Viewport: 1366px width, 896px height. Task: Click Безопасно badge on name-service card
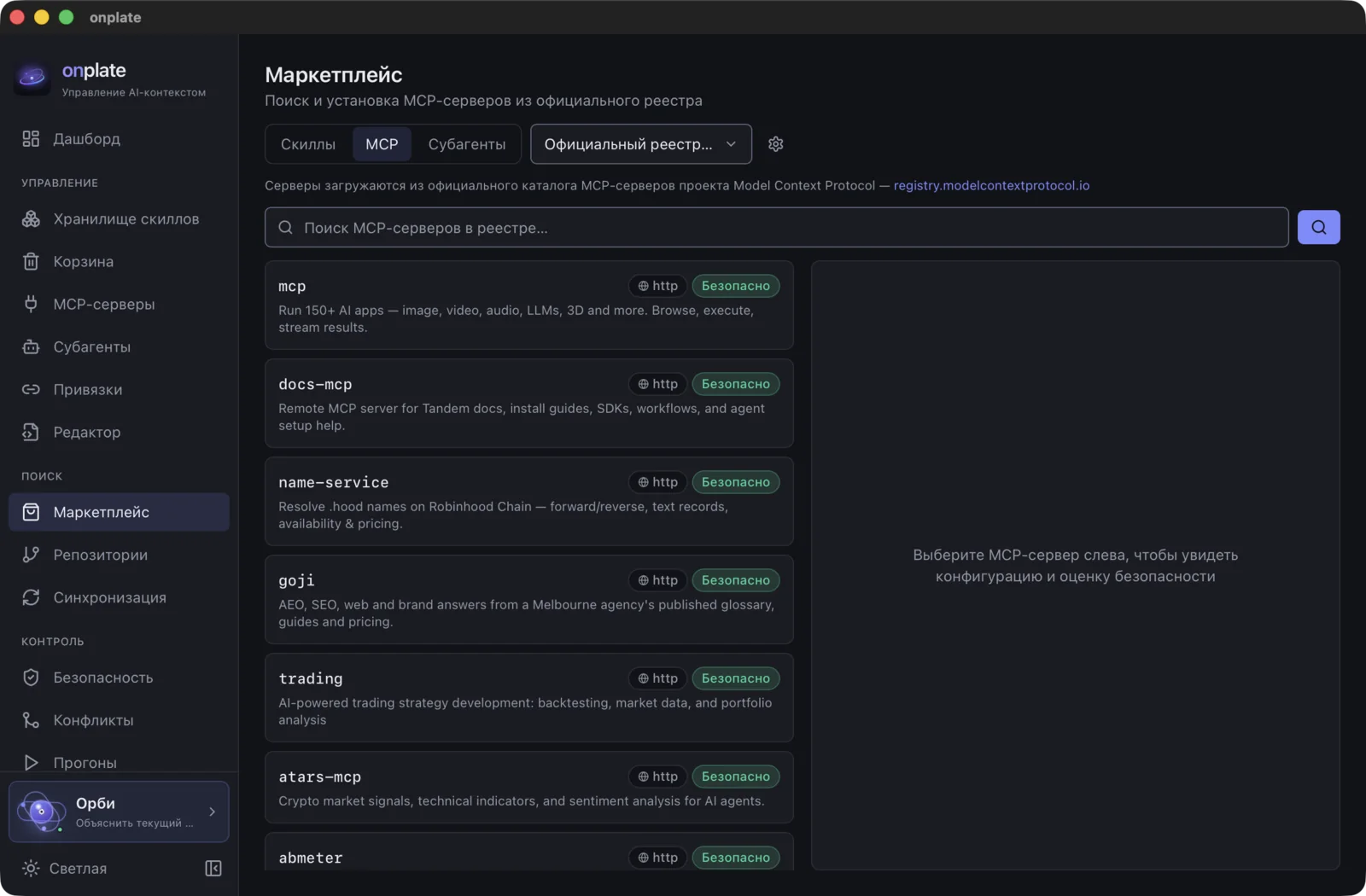point(735,482)
